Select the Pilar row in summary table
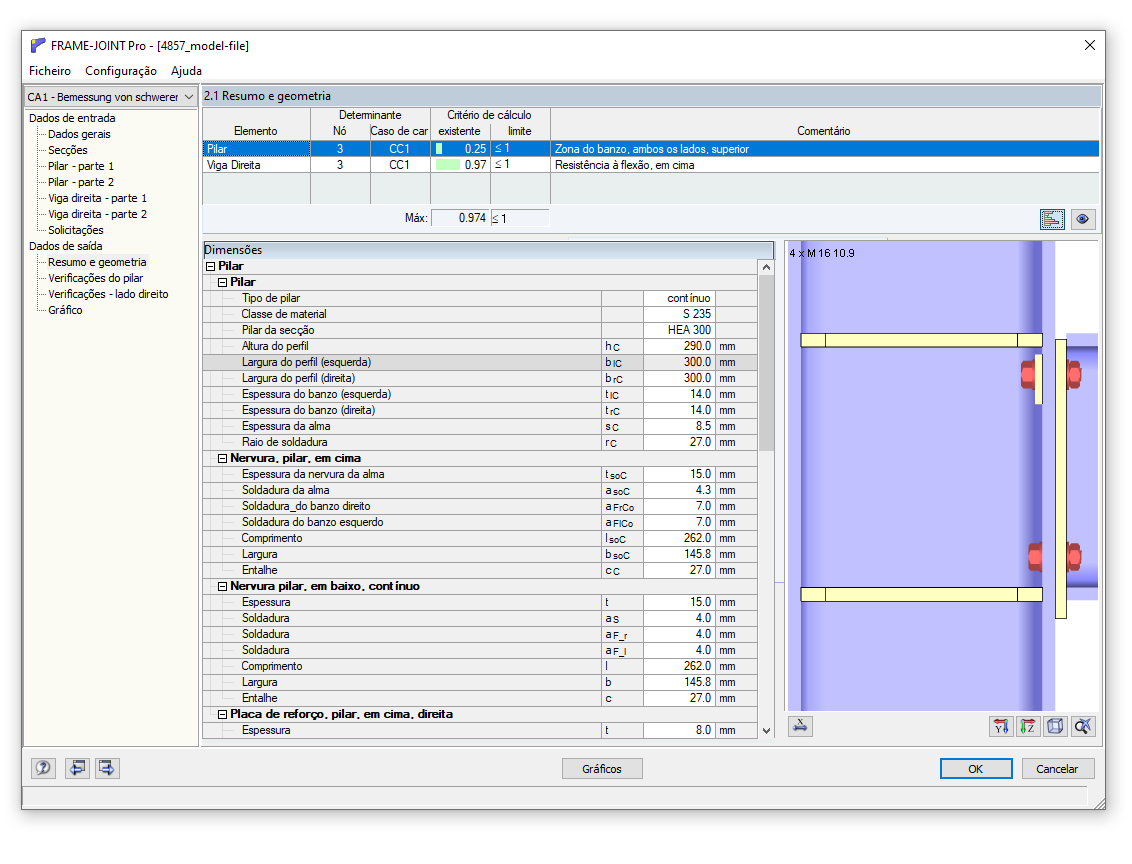The width and height of the screenshot is (1132, 864). pyautogui.click(x=651, y=149)
